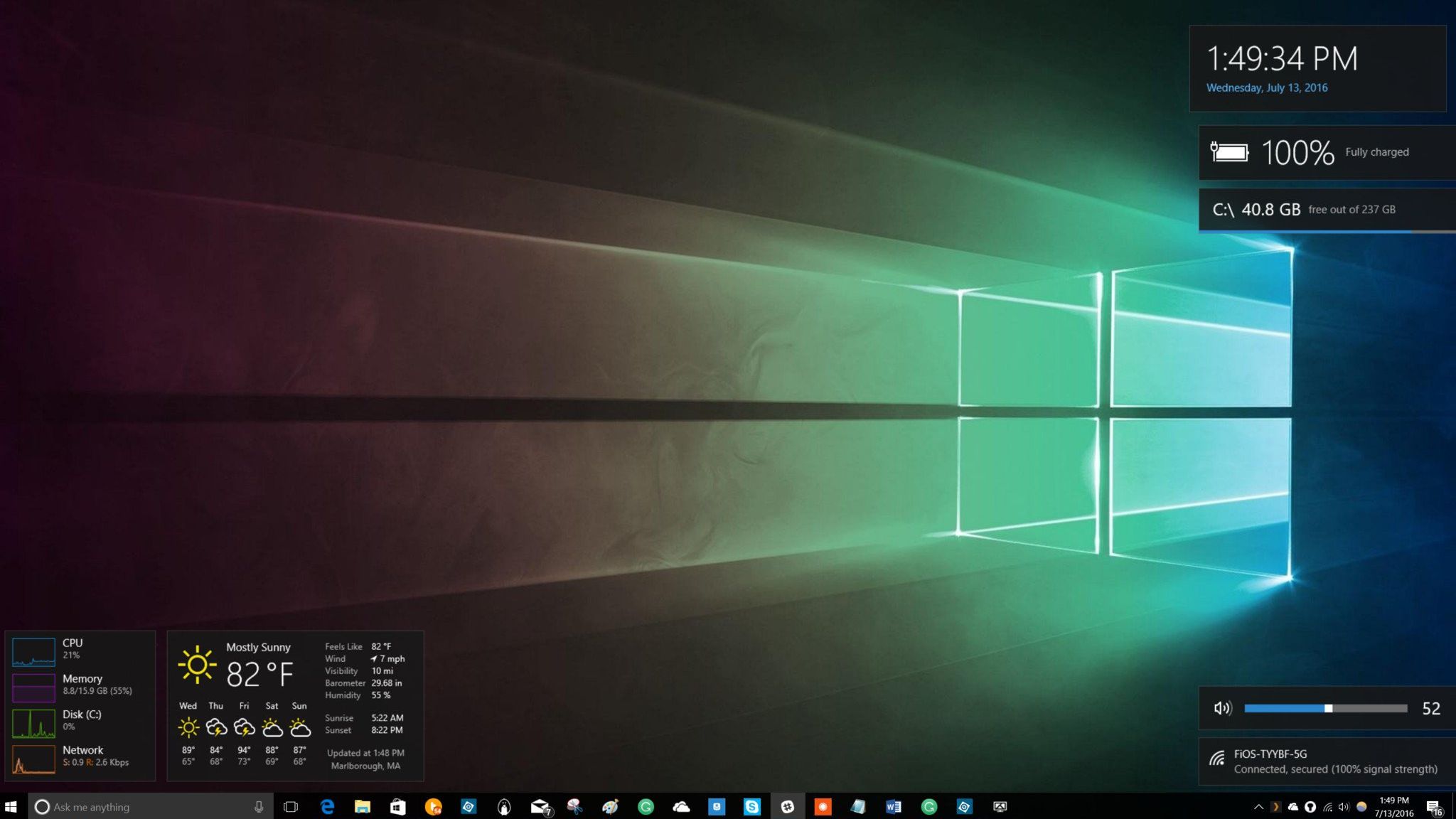Viewport: 1456px width, 819px height.
Task: Open Microsoft Word from the taskbar
Action: click(x=893, y=806)
